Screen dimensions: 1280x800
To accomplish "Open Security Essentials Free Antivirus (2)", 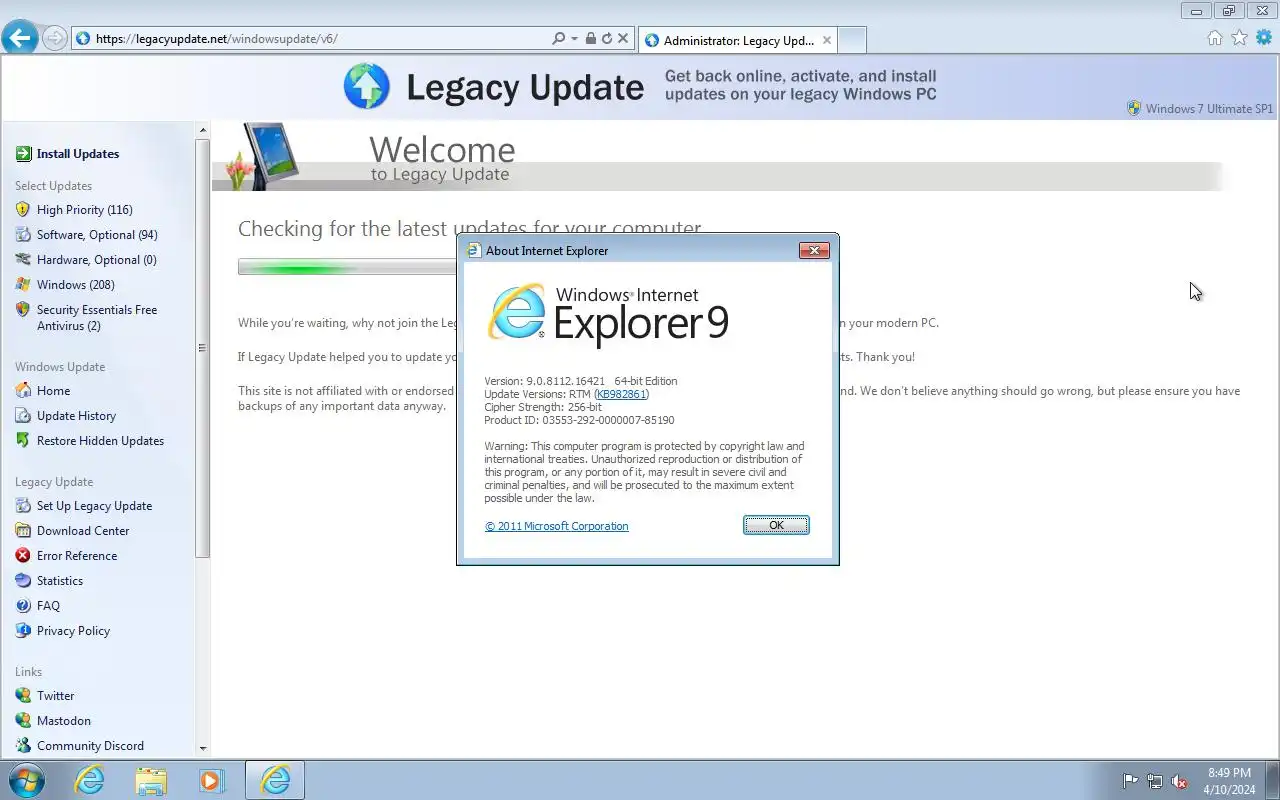I will pos(97,317).
